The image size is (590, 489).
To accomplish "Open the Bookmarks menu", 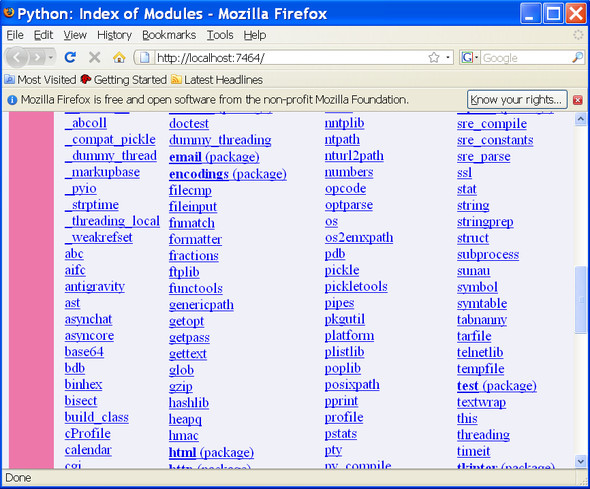I will [169, 35].
